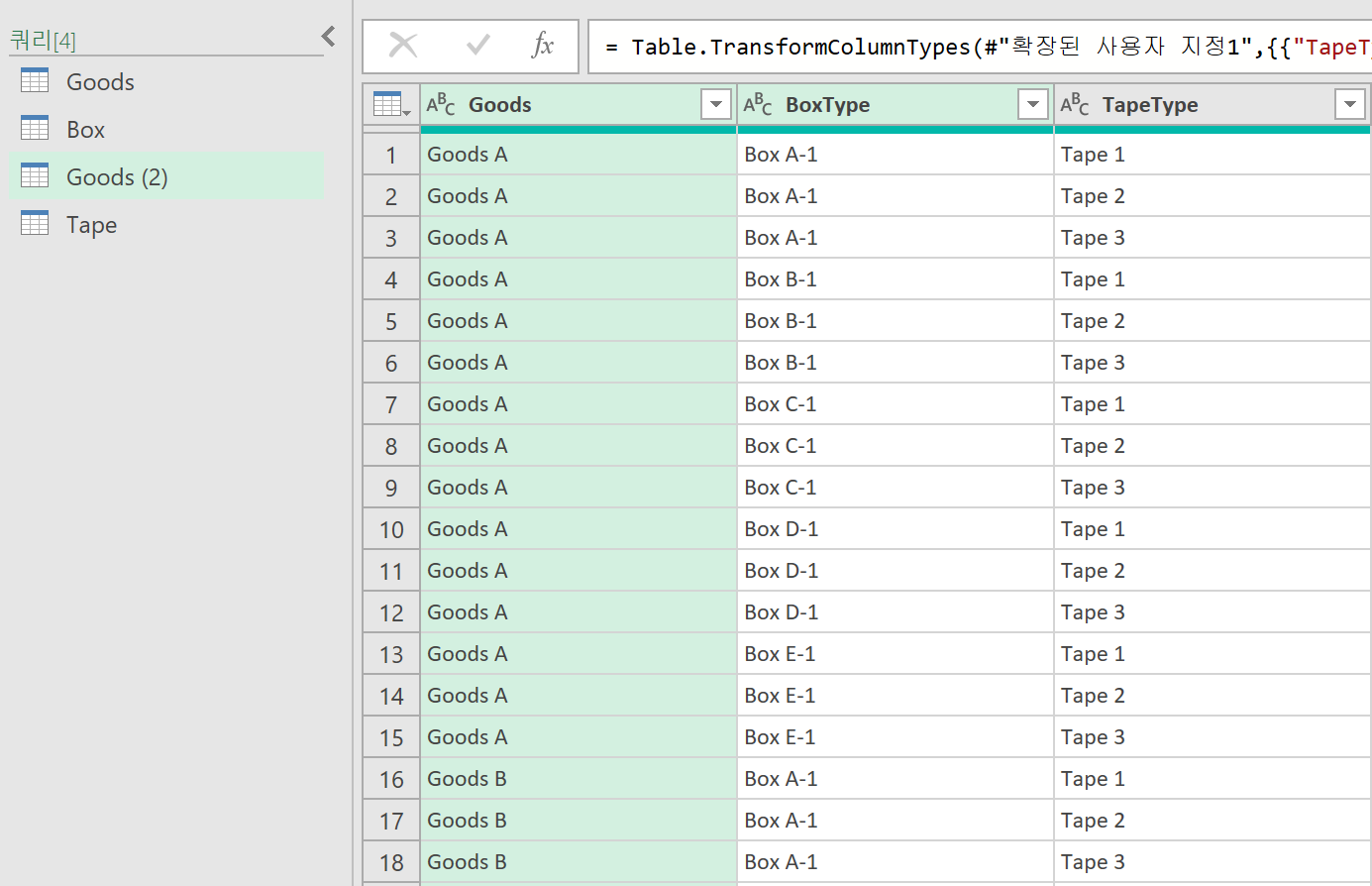This screenshot has height=886, width=1372.
Task: Open the TapeType column filter dropdown
Action: (1349, 104)
